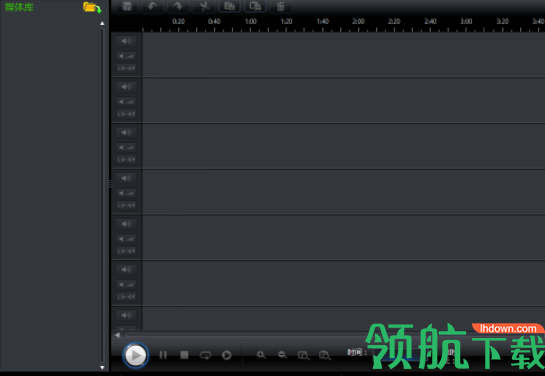Image resolution: width=545 pixels, height=376 pixels.
Task: Toggle loop playback
Action: click(x=205, y=355)
